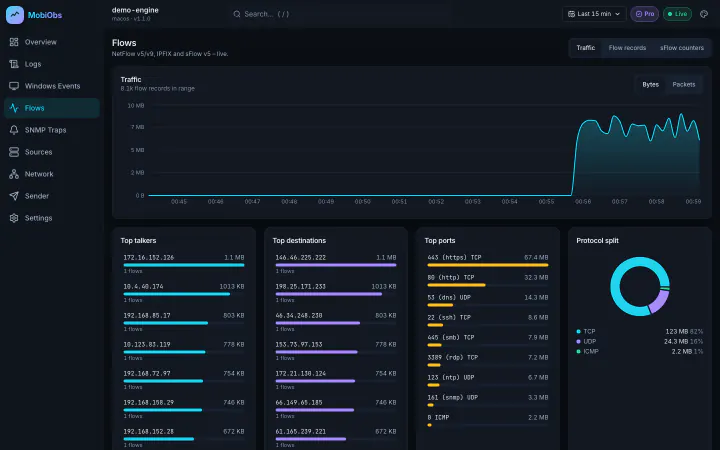The height and width of the screenshot is (450, 720).
Task: Click the 22 (ssh) TCP port row
Action: pyautogui.click(x=488, y=321)
